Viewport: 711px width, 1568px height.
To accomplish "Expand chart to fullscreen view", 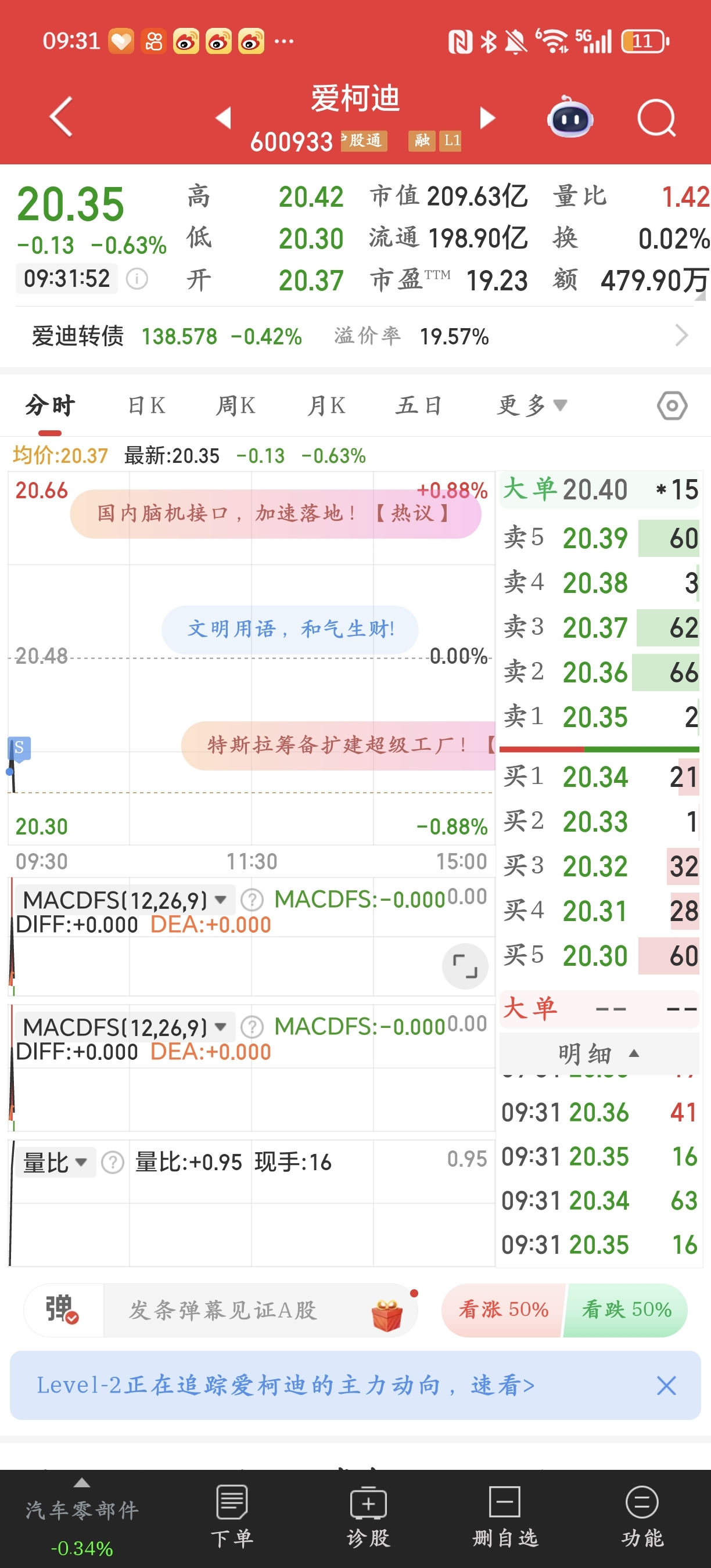I will pyautogui.click(x=465, y=966).
